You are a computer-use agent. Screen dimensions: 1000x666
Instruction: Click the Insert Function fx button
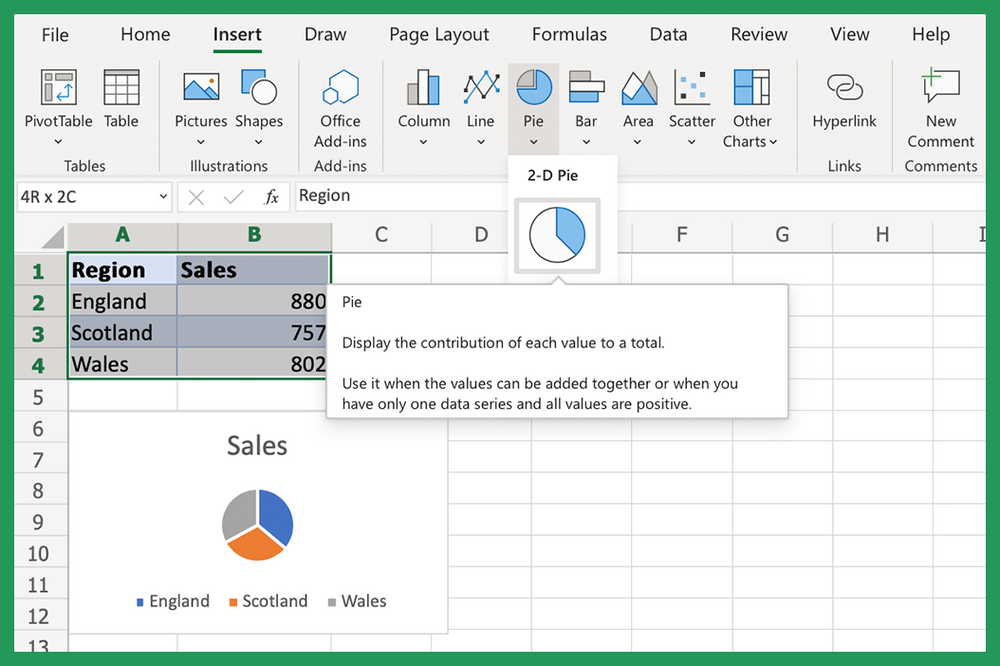point(272,196)
